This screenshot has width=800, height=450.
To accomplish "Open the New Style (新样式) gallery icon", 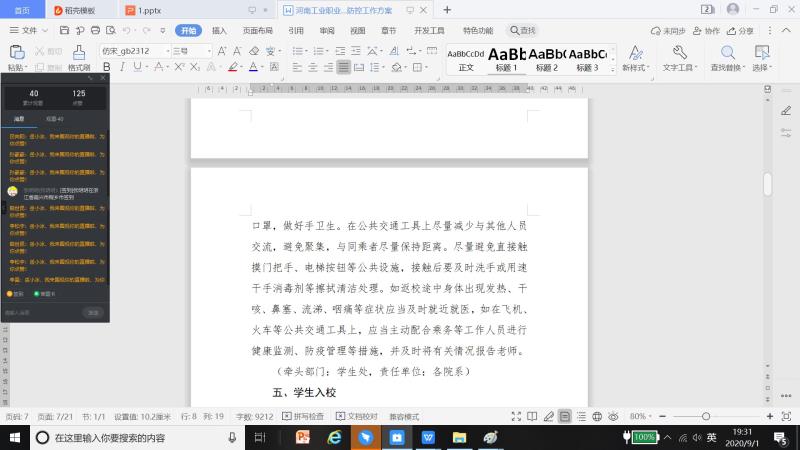I will coord(634,53).
